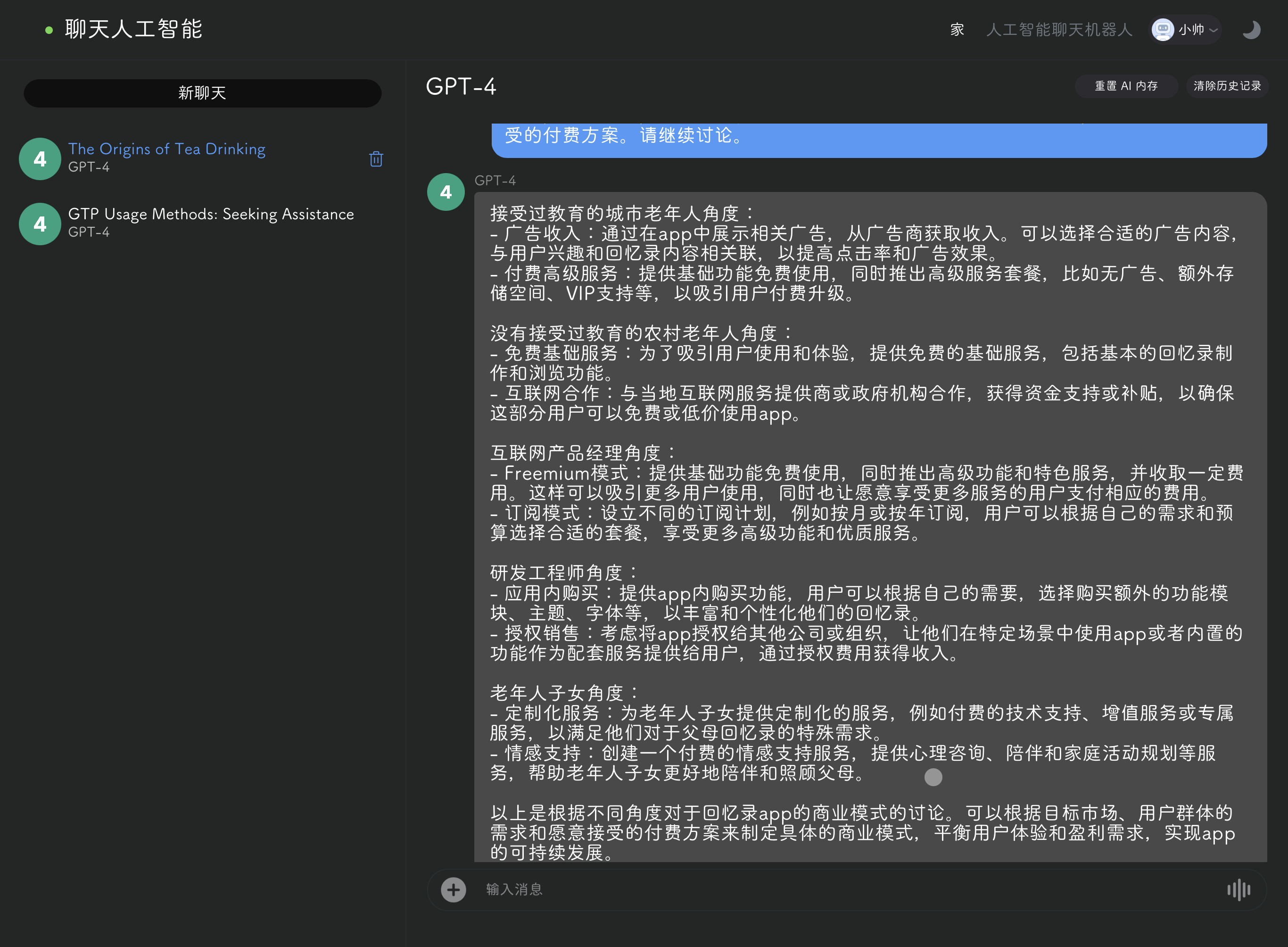This screenshot has height=947, width=1288.
Task: Toggle dark mode moon icon
Action: point(1251,30)
